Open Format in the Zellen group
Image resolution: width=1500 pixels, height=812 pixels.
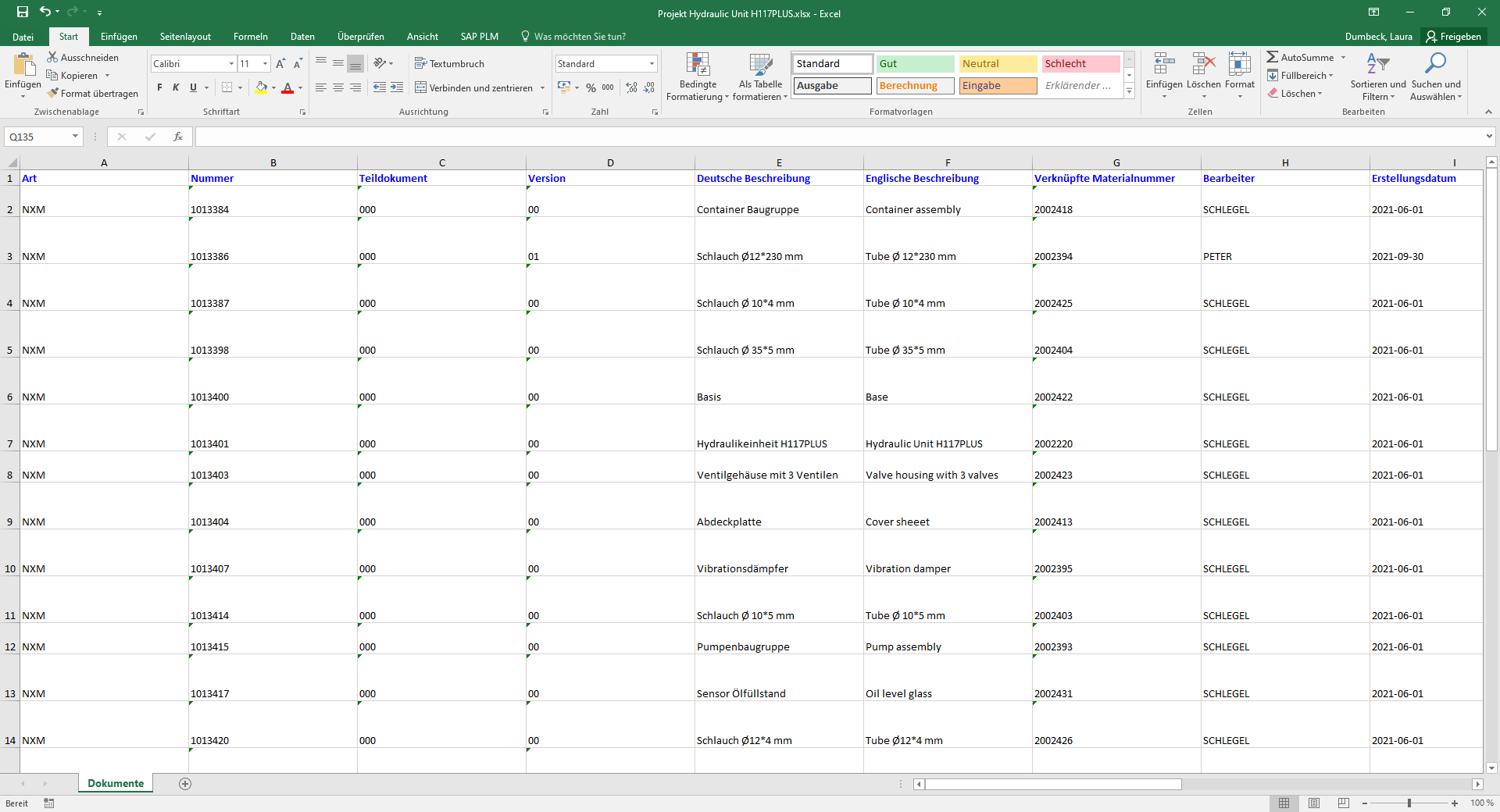pyautogui.click(x=1240, y=76)
